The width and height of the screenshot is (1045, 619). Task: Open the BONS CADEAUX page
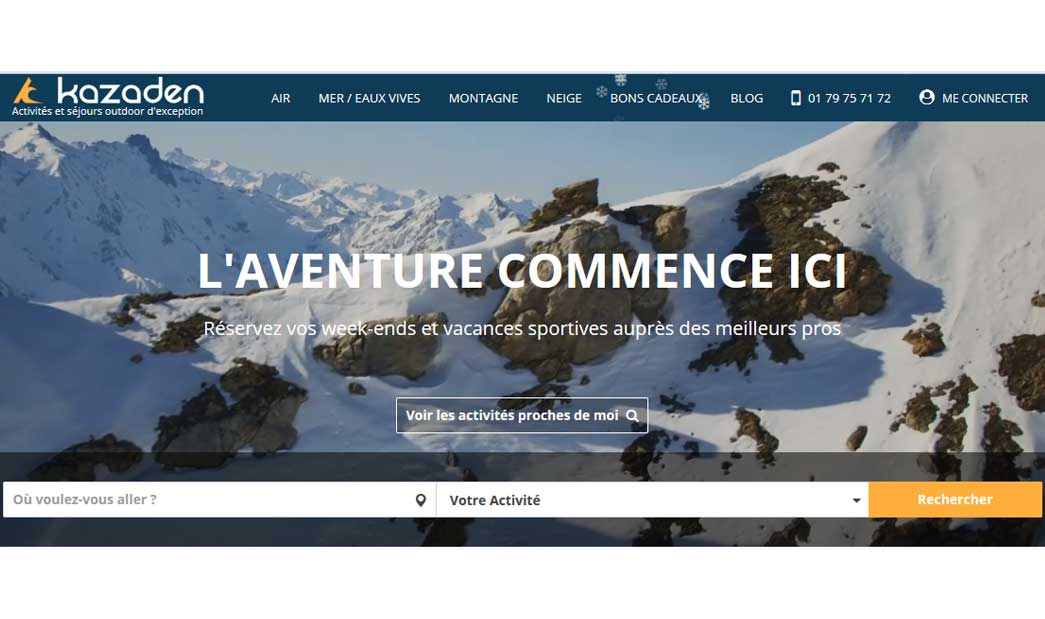coord(656,98)
